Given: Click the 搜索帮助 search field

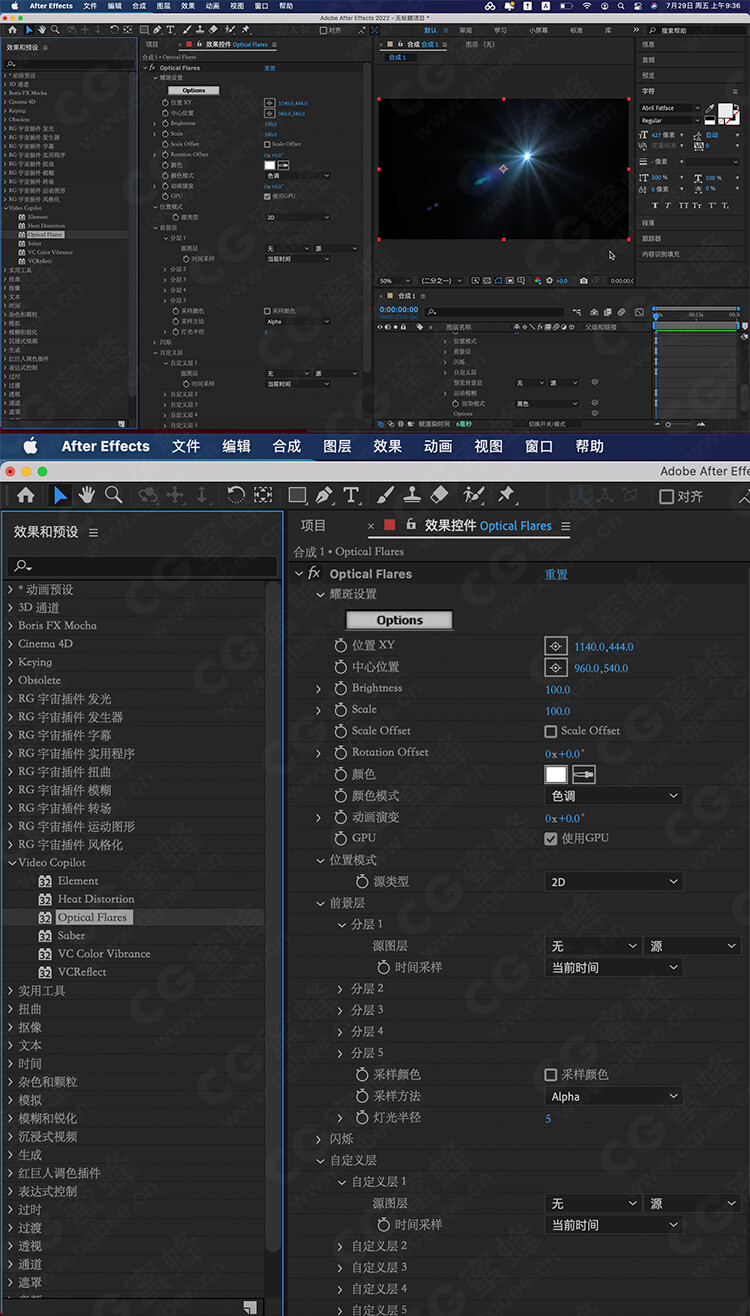Looking at the screenshot, I should 696,31.
